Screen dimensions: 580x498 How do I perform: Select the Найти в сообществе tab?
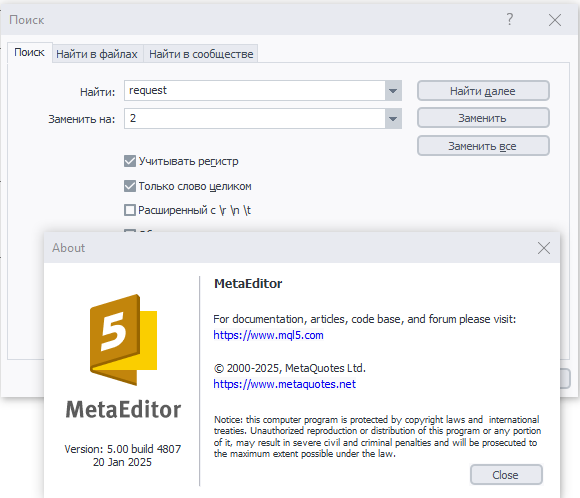(x=201, y=54)
